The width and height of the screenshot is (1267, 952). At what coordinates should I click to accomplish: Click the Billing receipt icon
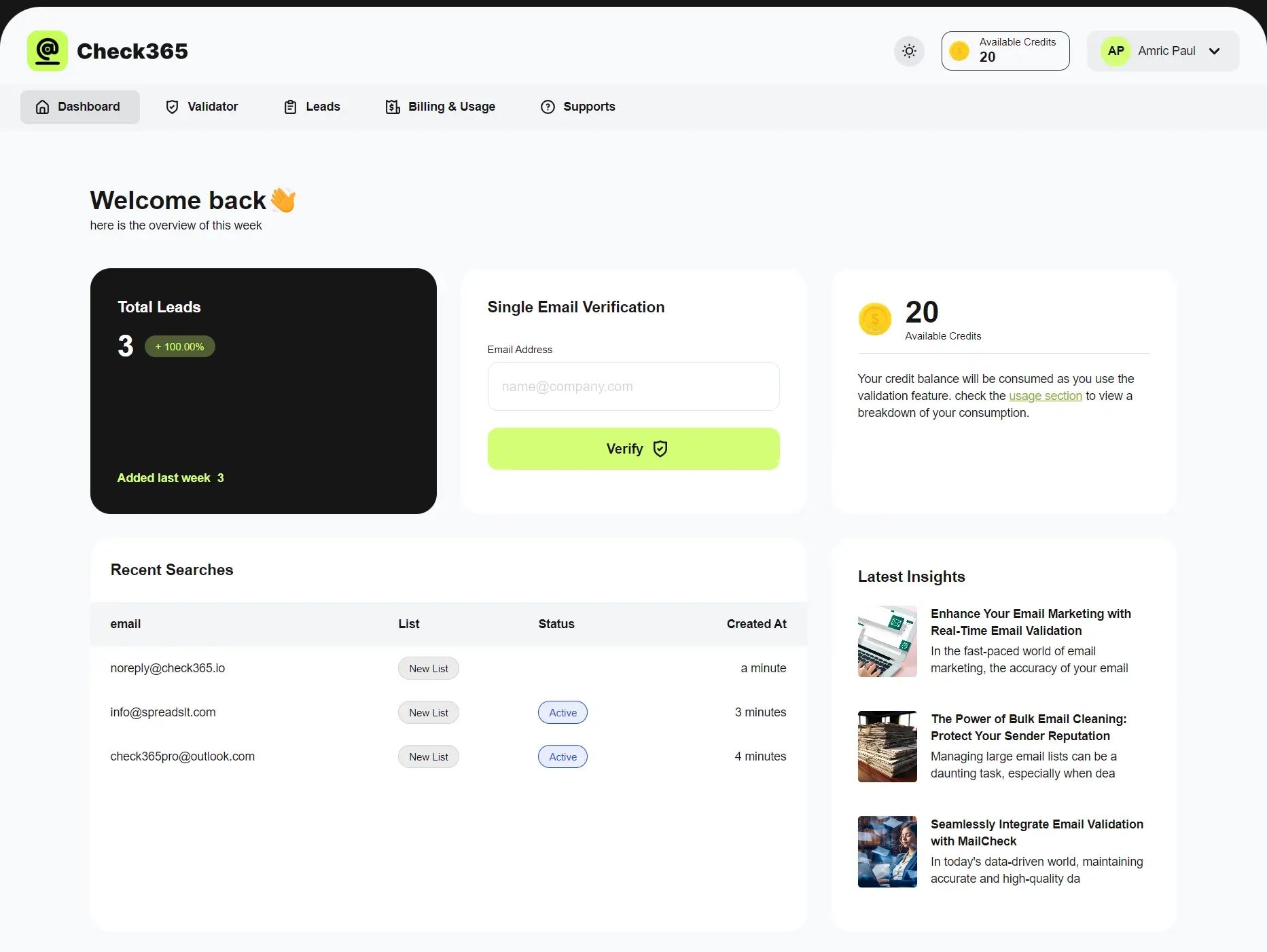393,107
